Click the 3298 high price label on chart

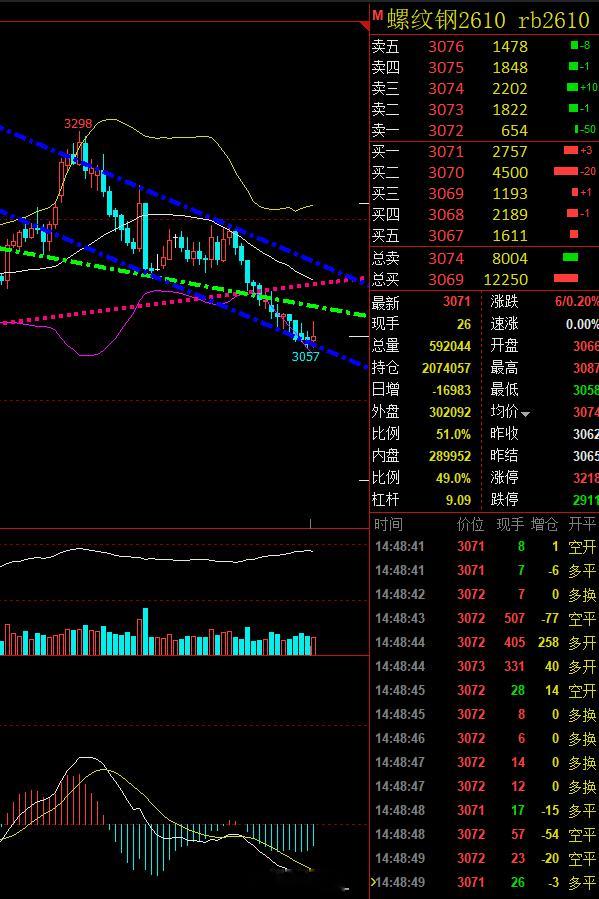pos(78,124)
